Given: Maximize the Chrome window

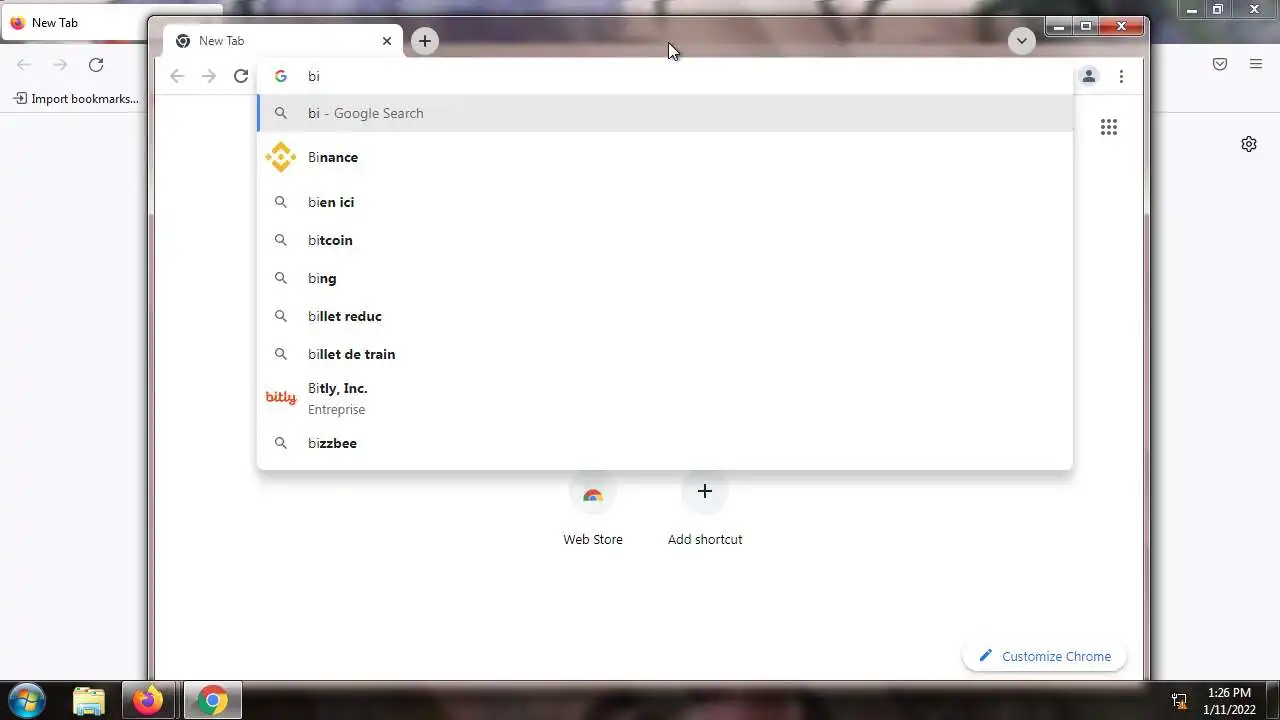Looking at the screenshot, I should (x=1086, y=27).
